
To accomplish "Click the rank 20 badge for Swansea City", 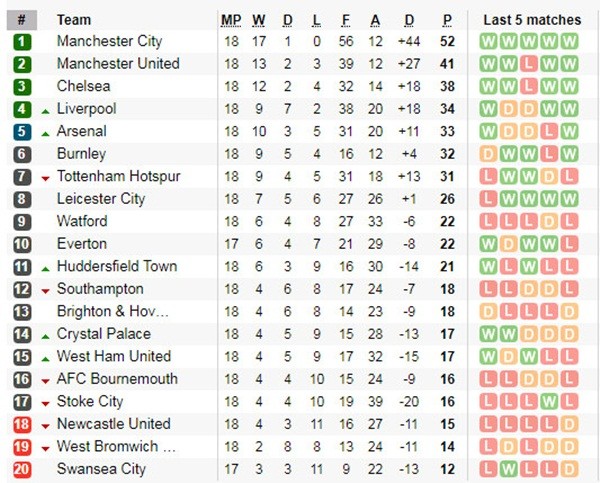I will (22, 469).
